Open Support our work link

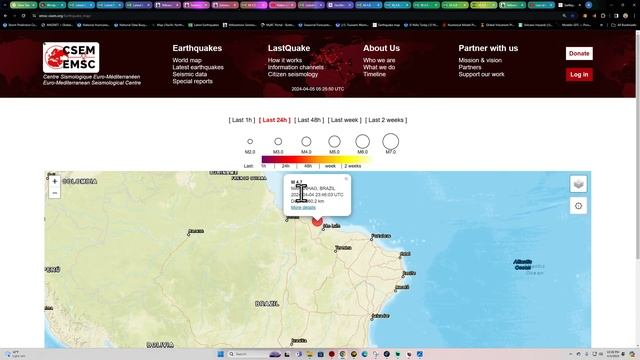tap(481, 74)
